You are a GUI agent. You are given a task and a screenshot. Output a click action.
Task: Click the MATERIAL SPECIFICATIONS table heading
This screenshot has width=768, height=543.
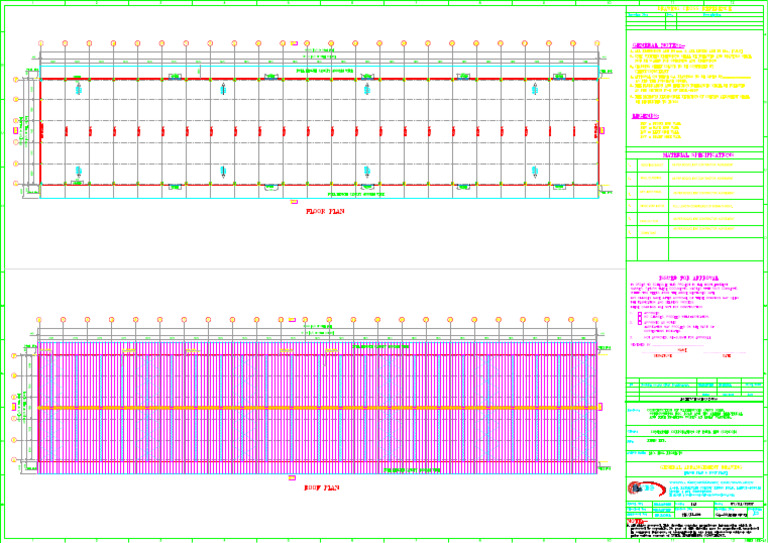[698, 155]
